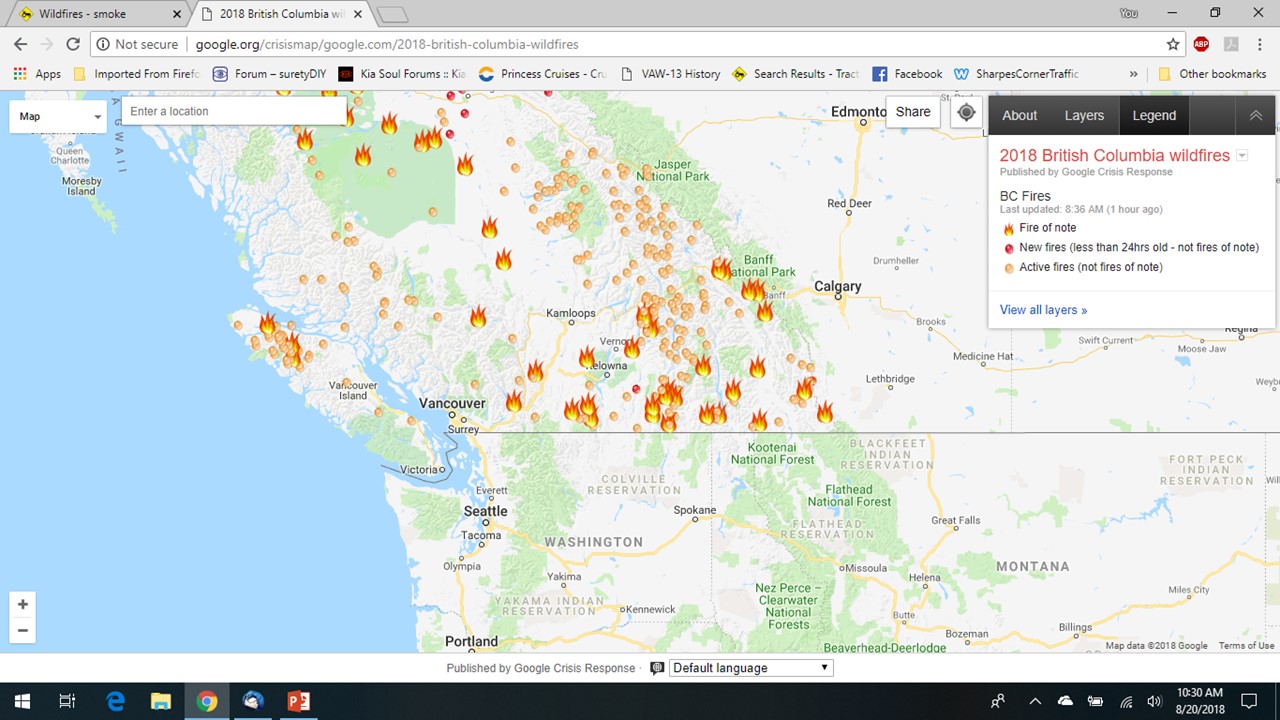Switch to the Layers tab

[x=1084, y=115]
